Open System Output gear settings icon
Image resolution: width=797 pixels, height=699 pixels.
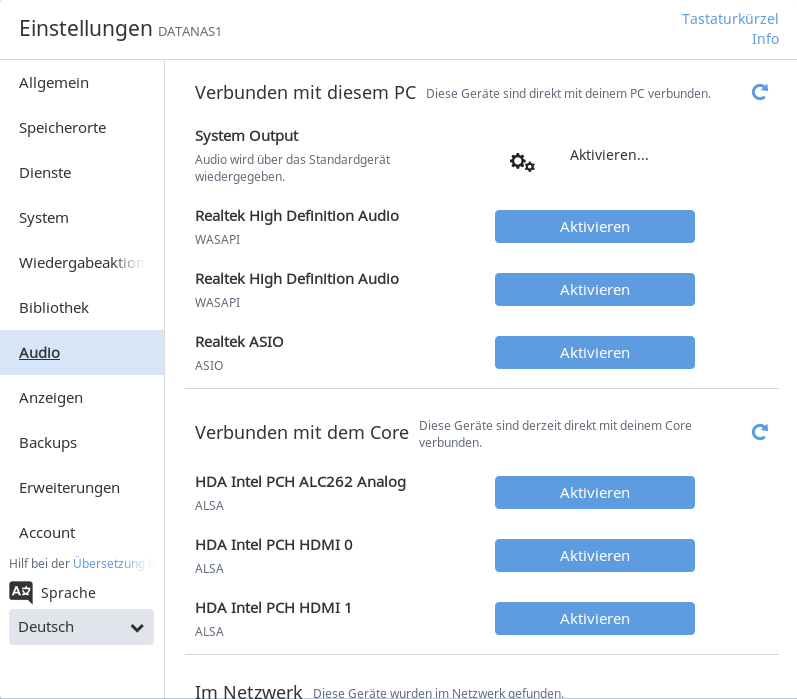pos(522,162)
